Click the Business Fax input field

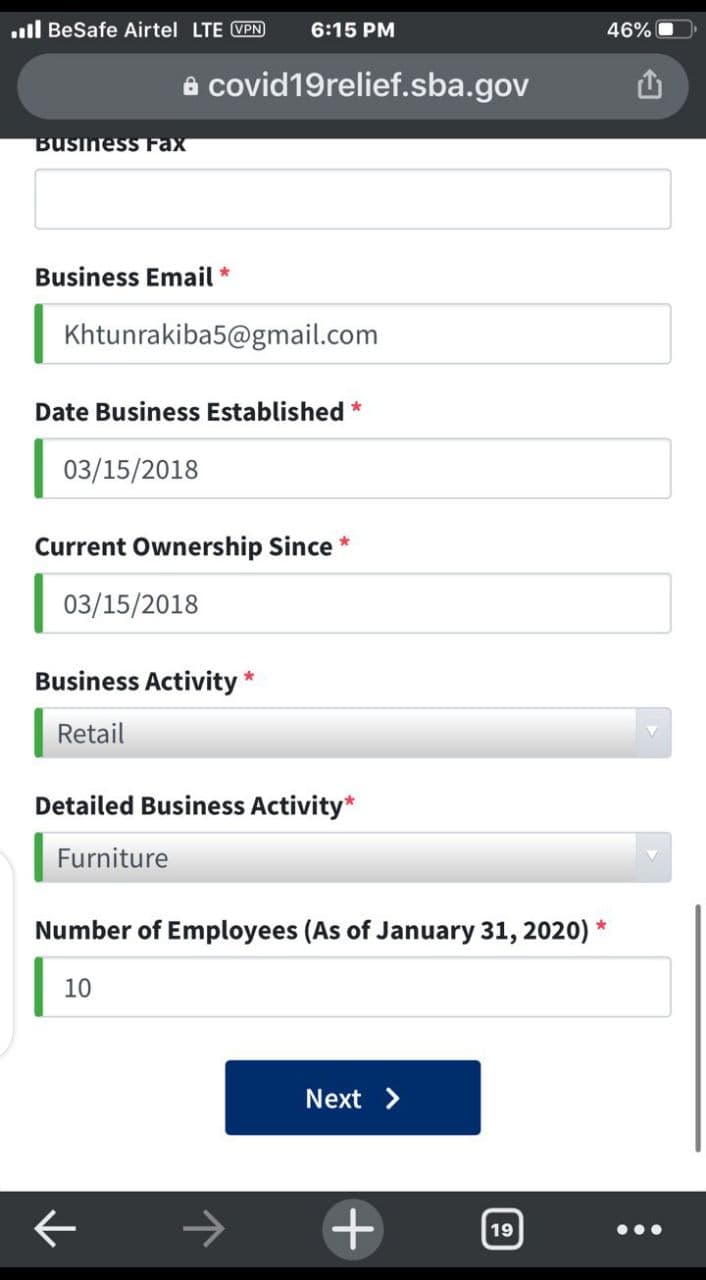point(352,199)
